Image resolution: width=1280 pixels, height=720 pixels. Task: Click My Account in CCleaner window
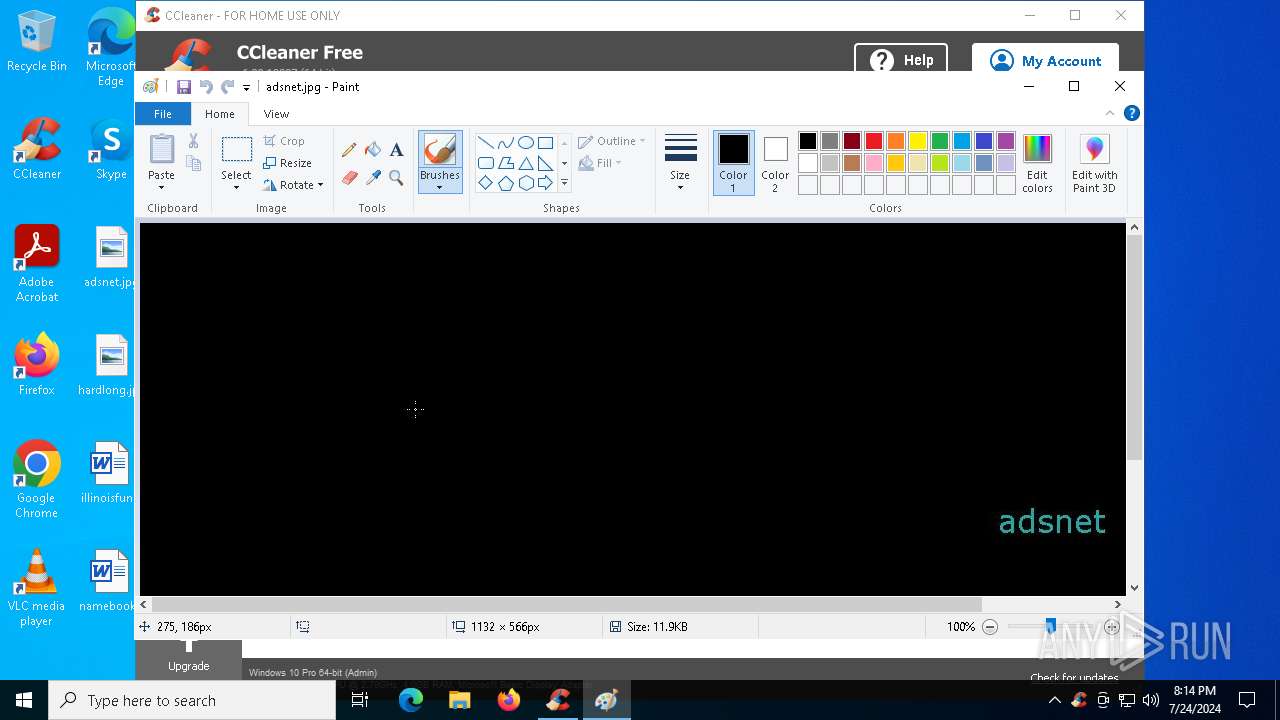(1045, 60)
